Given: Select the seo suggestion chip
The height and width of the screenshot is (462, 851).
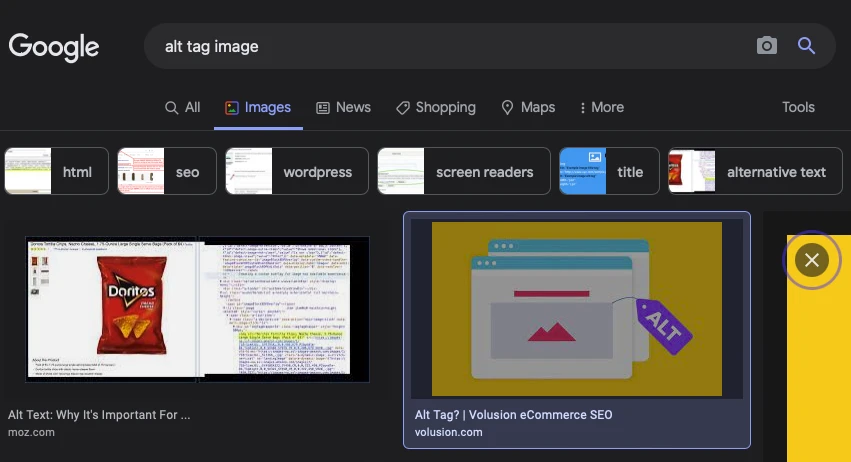Looking at the screenshot, I should (167, 171).
